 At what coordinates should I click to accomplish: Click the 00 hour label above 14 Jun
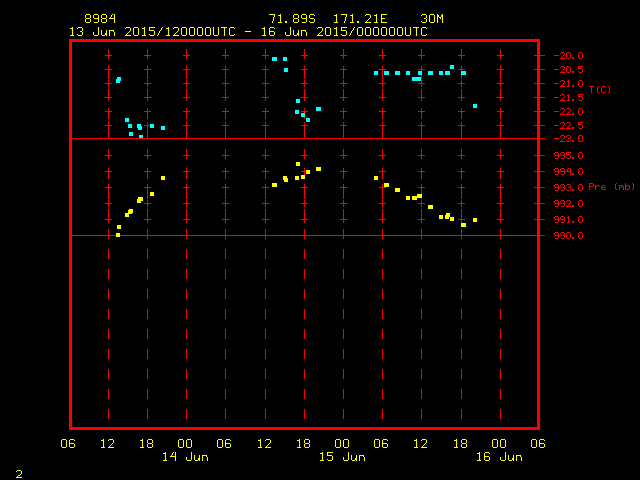185,444
